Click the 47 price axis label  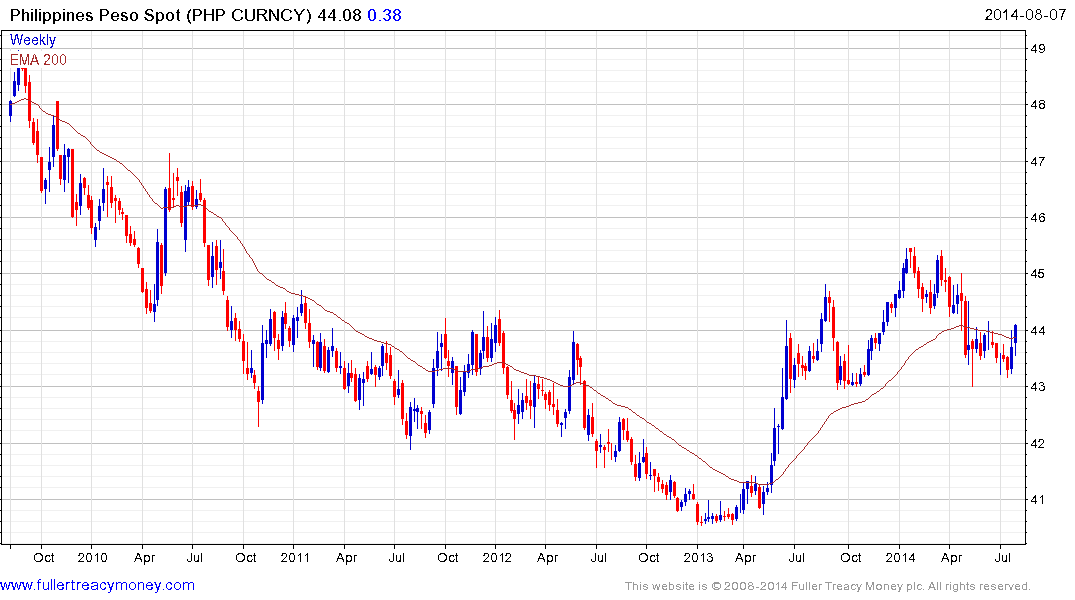1037,162
